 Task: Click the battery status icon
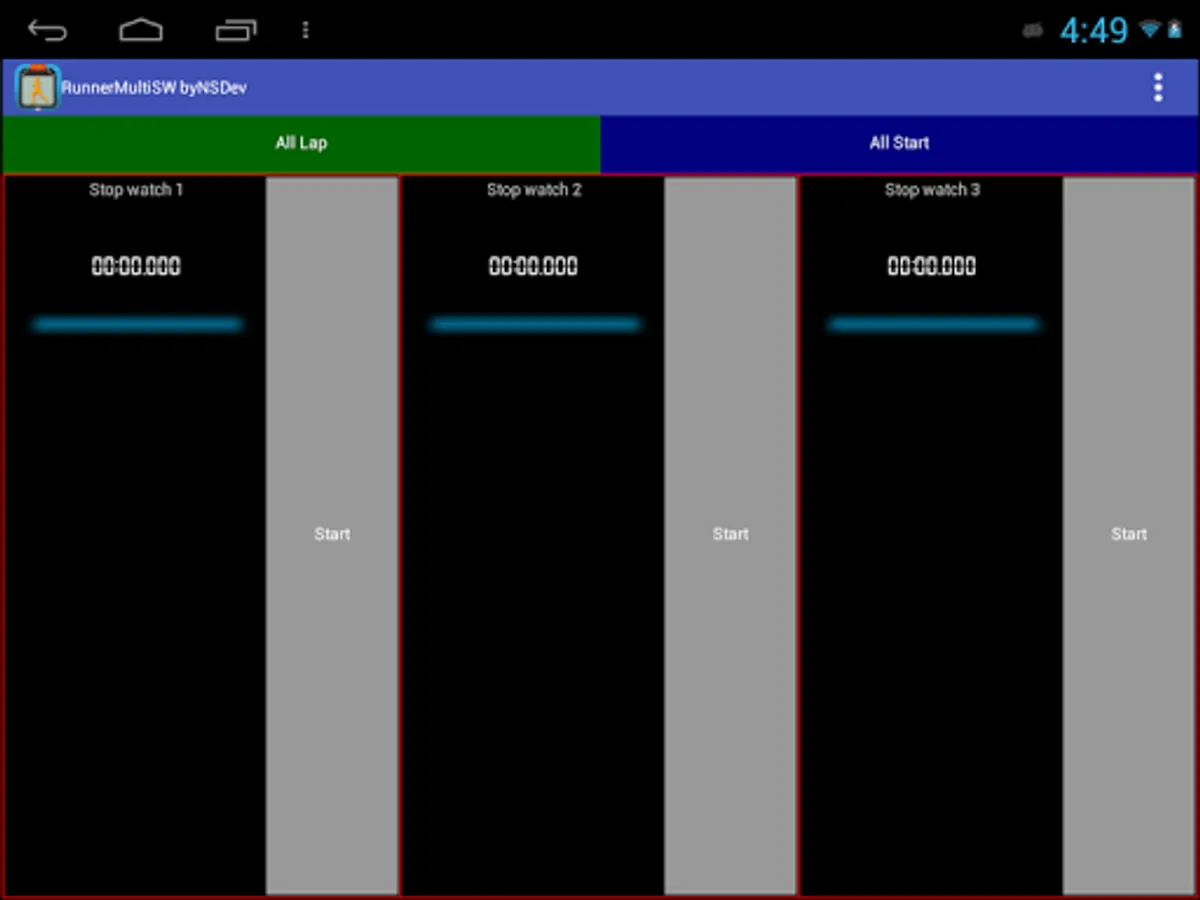coord(1174,30)
